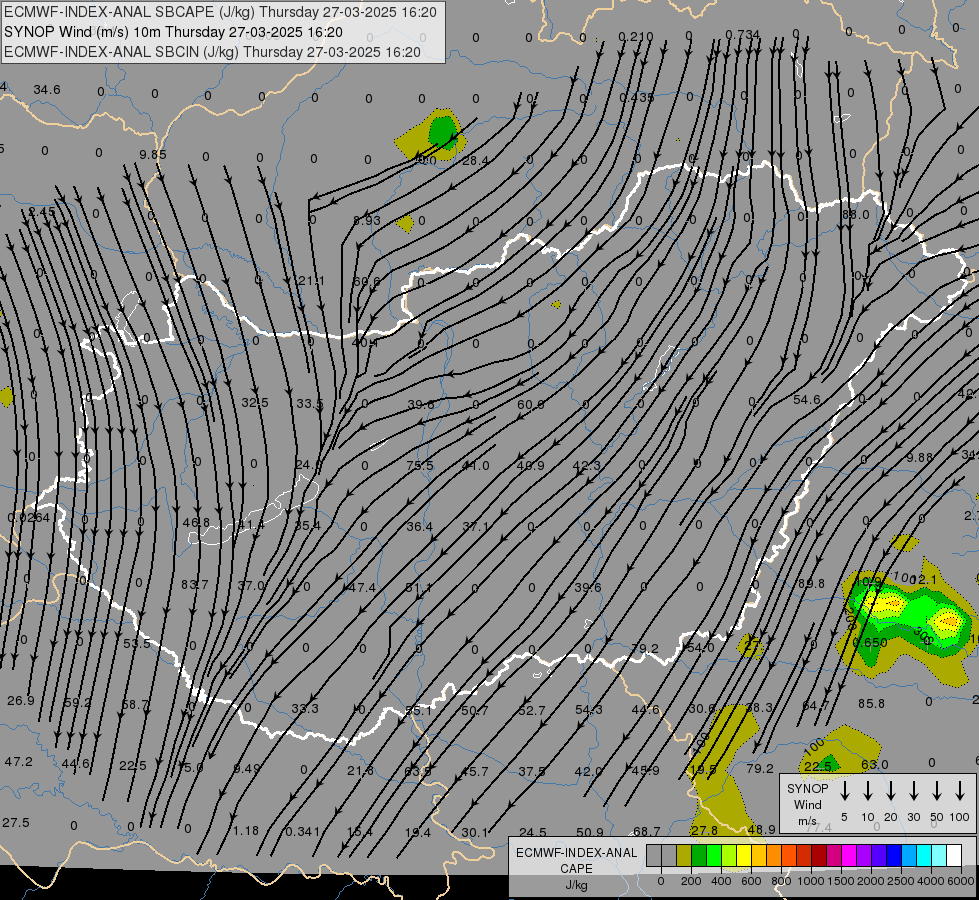Click the map value '28.4'
This screenshot has height=900, width=979.
[475, 161]
